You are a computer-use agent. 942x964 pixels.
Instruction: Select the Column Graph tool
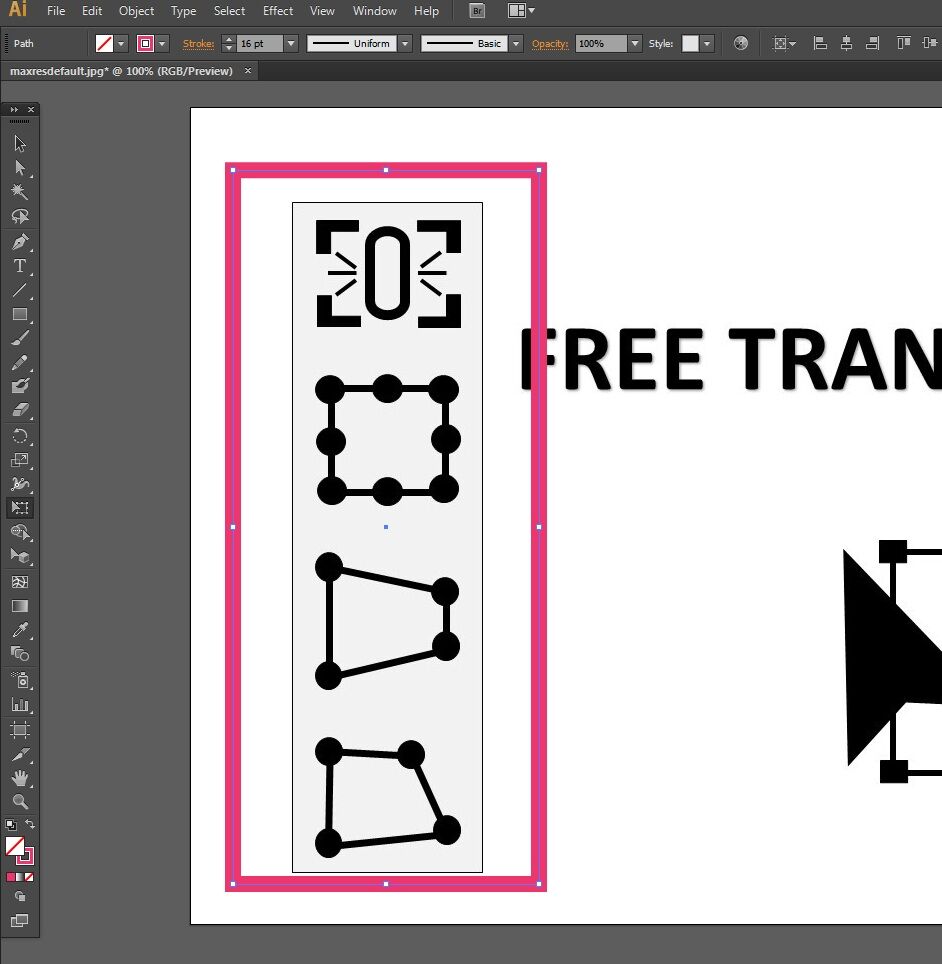(x=20, y=705)
